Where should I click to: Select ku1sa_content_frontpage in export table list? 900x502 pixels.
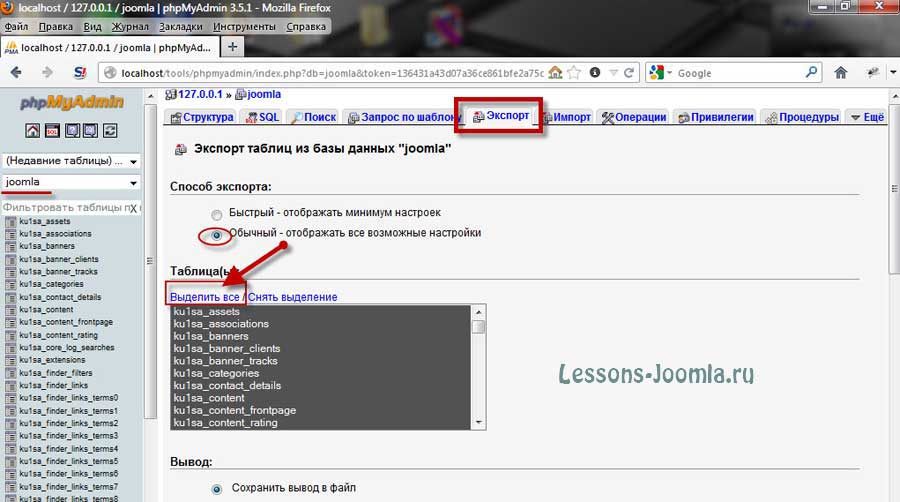(x=235, y=410)
